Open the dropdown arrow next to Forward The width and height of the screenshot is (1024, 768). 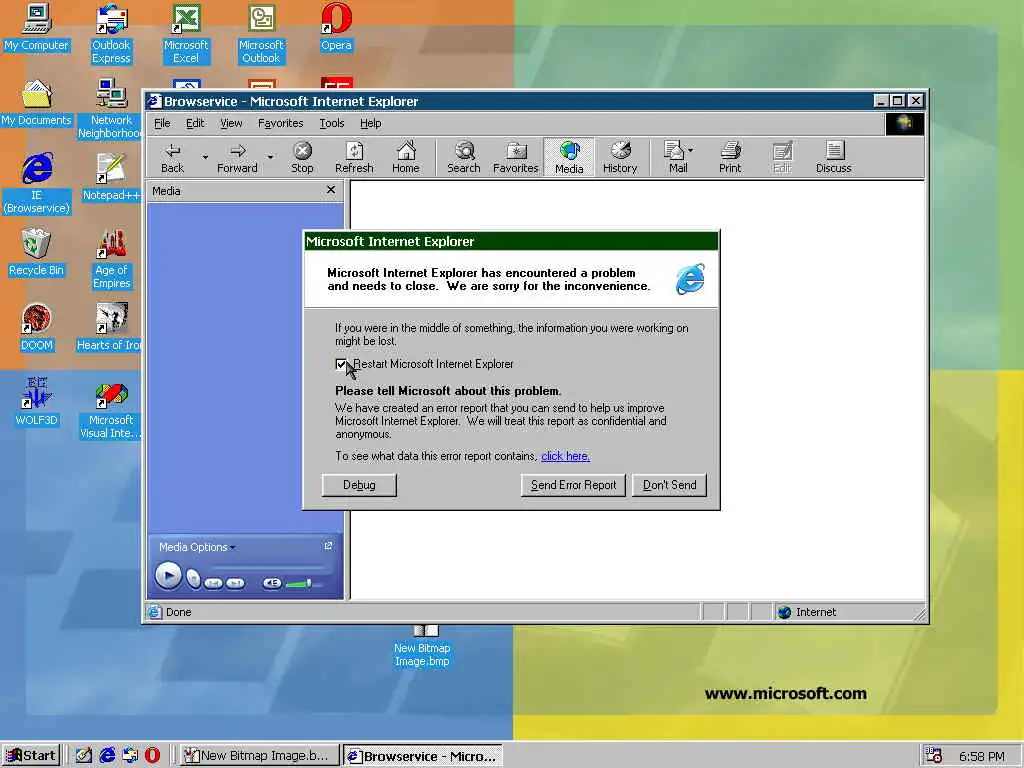[270, 157]
